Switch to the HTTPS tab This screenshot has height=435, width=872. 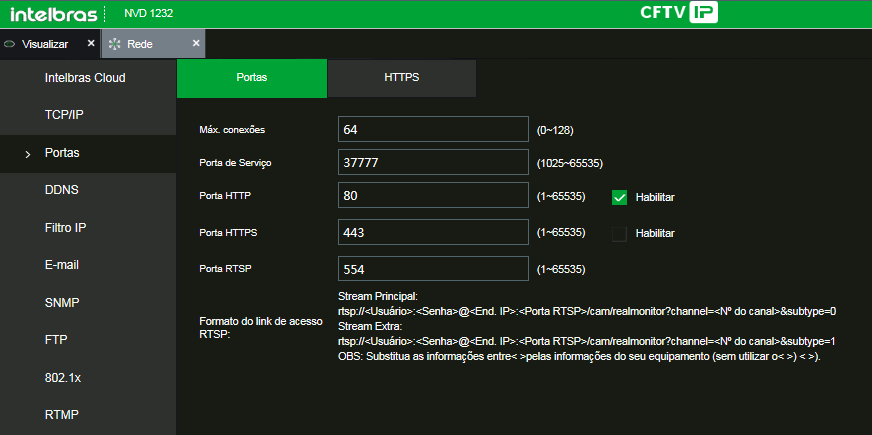click(x=401, y=78)
